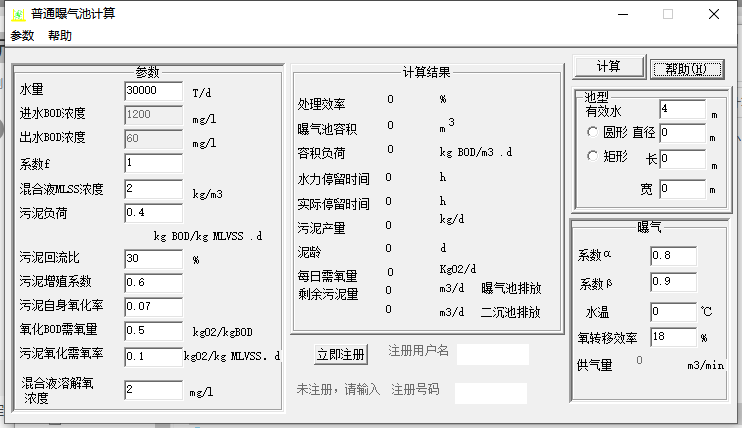The width and height of the screenshot is (742, 428).
Task: Click the 有效水 depth input field
Action: point(682,108)
